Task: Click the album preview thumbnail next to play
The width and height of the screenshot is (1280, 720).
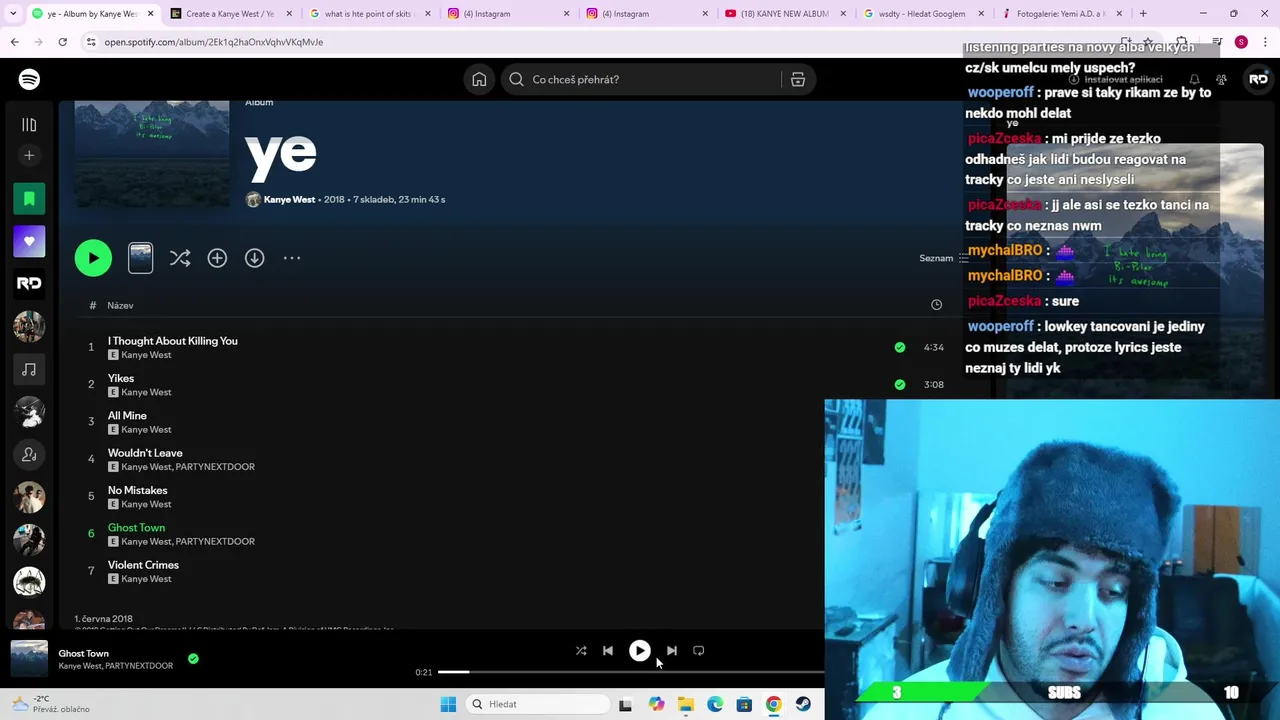Action: coord(141,258)
